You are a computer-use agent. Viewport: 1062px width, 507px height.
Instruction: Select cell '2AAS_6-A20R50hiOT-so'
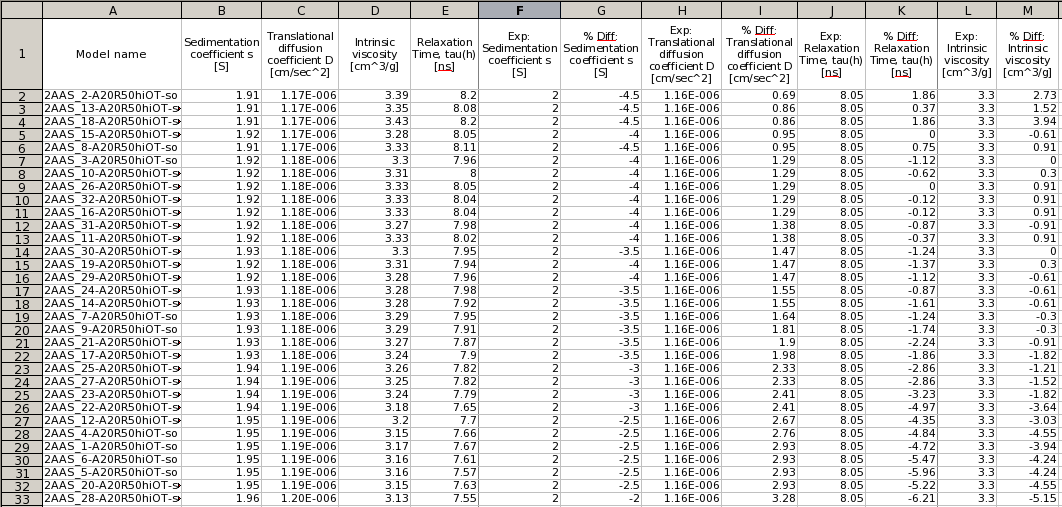(112, 460)
